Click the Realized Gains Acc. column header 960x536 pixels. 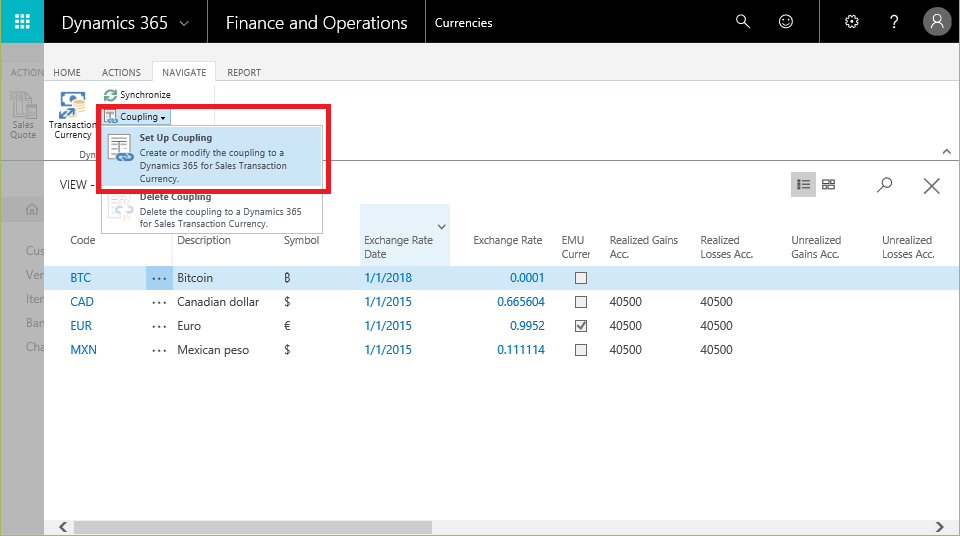pyautogui.click(x=643, y=247)
